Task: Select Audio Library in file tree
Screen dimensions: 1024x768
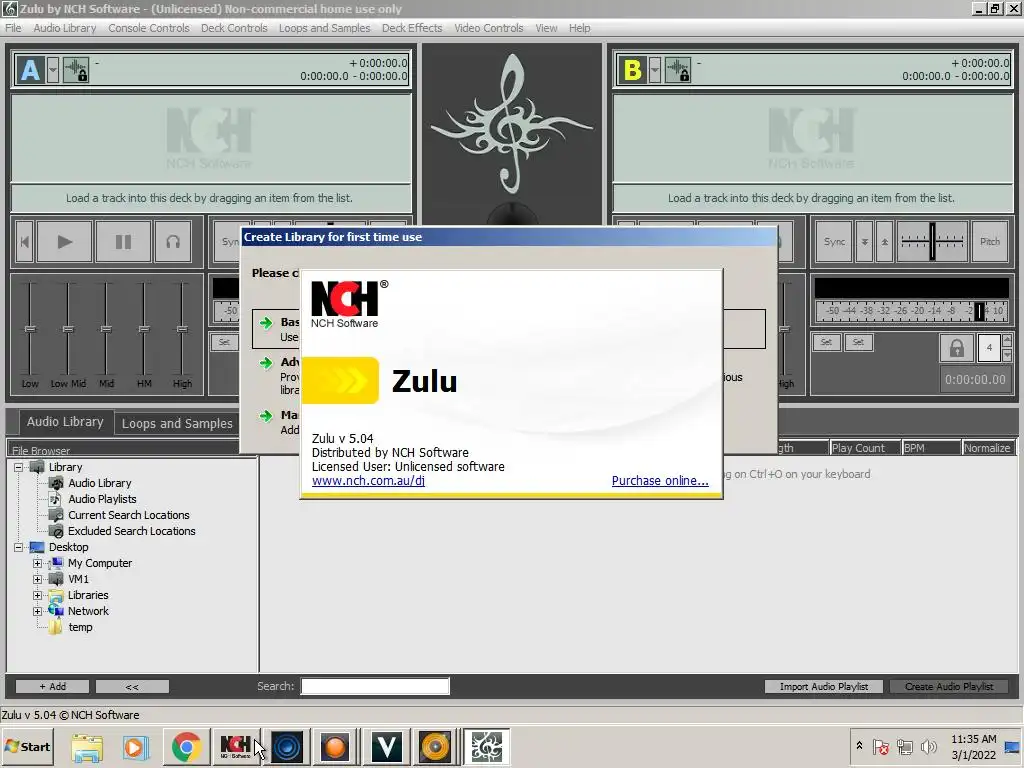Action: [99, 483]
